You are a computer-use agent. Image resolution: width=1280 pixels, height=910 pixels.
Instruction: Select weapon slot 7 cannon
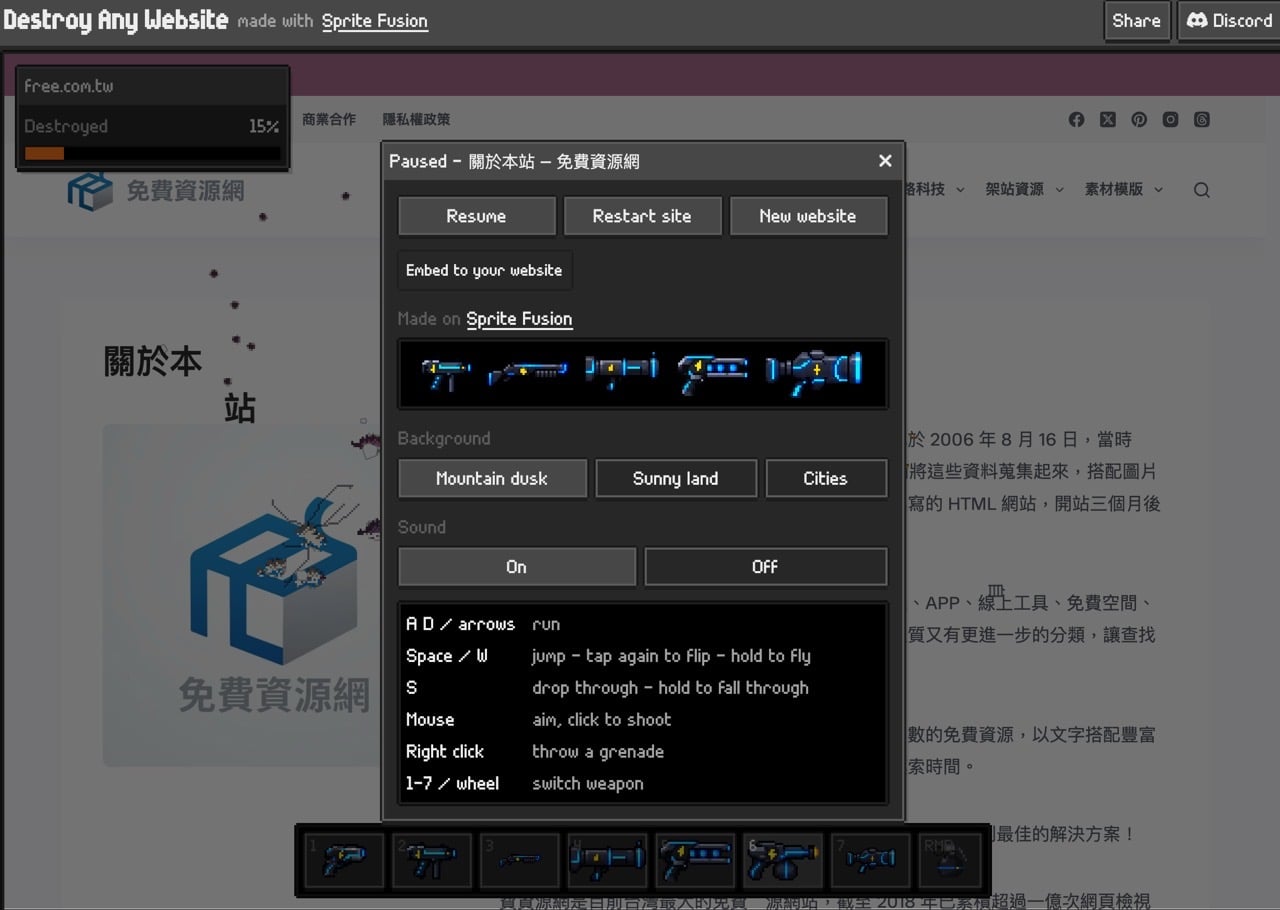point(871,859)
